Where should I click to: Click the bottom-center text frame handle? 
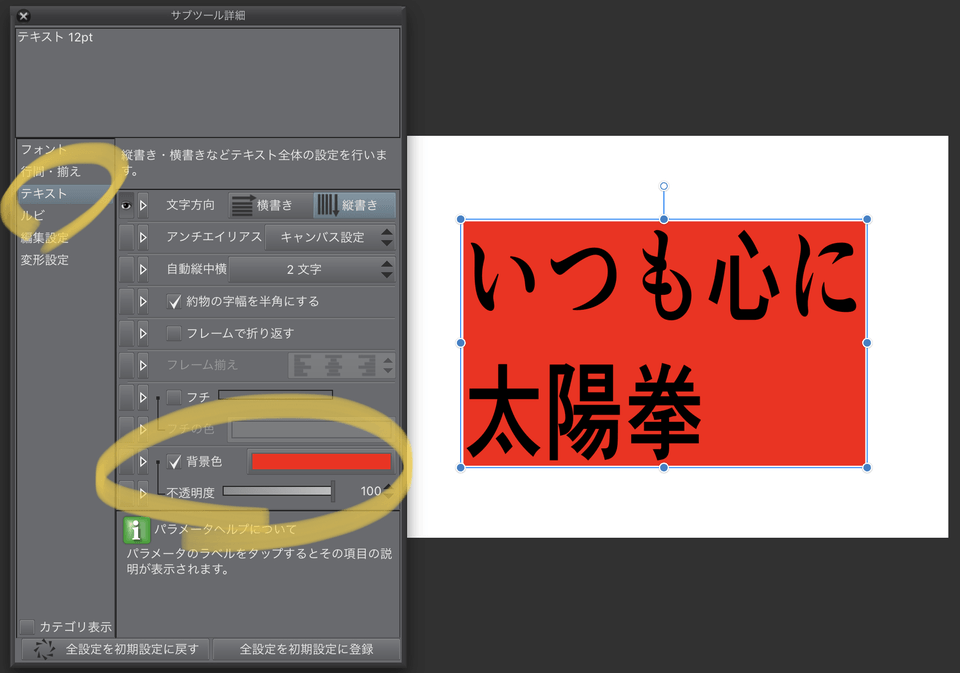click(x=664, y=468)
